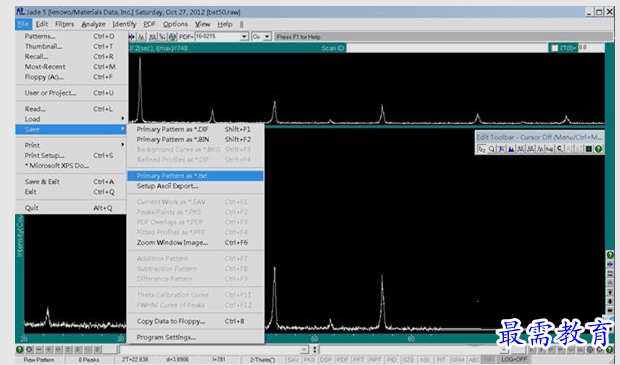Choose Zoom Window Image...
The width and height of the screenshot is (620, 365).
point(195,243)
